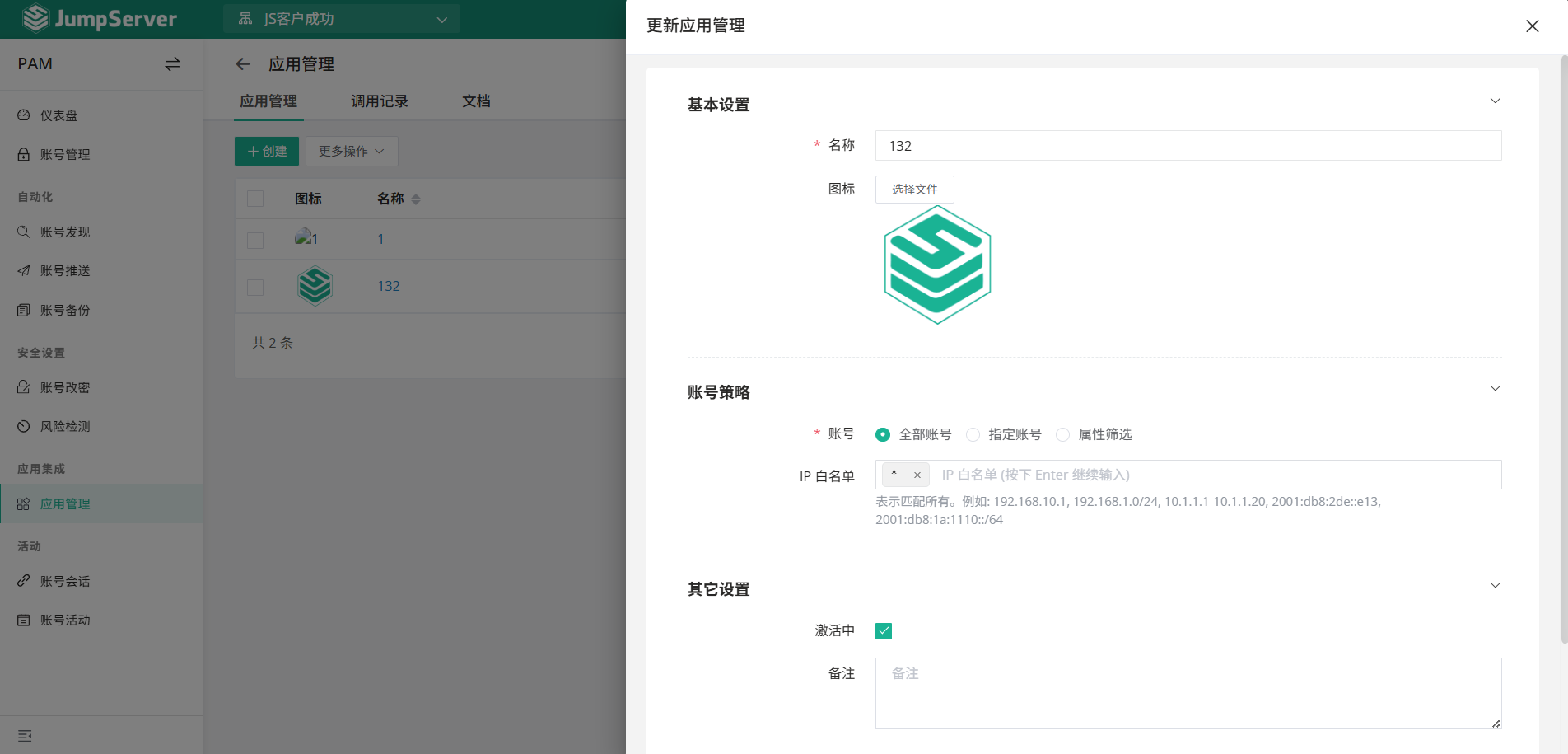1568x754 pixels.
Task: Open 账号会话 in the sidebar
Action: (x=101, y=581)
